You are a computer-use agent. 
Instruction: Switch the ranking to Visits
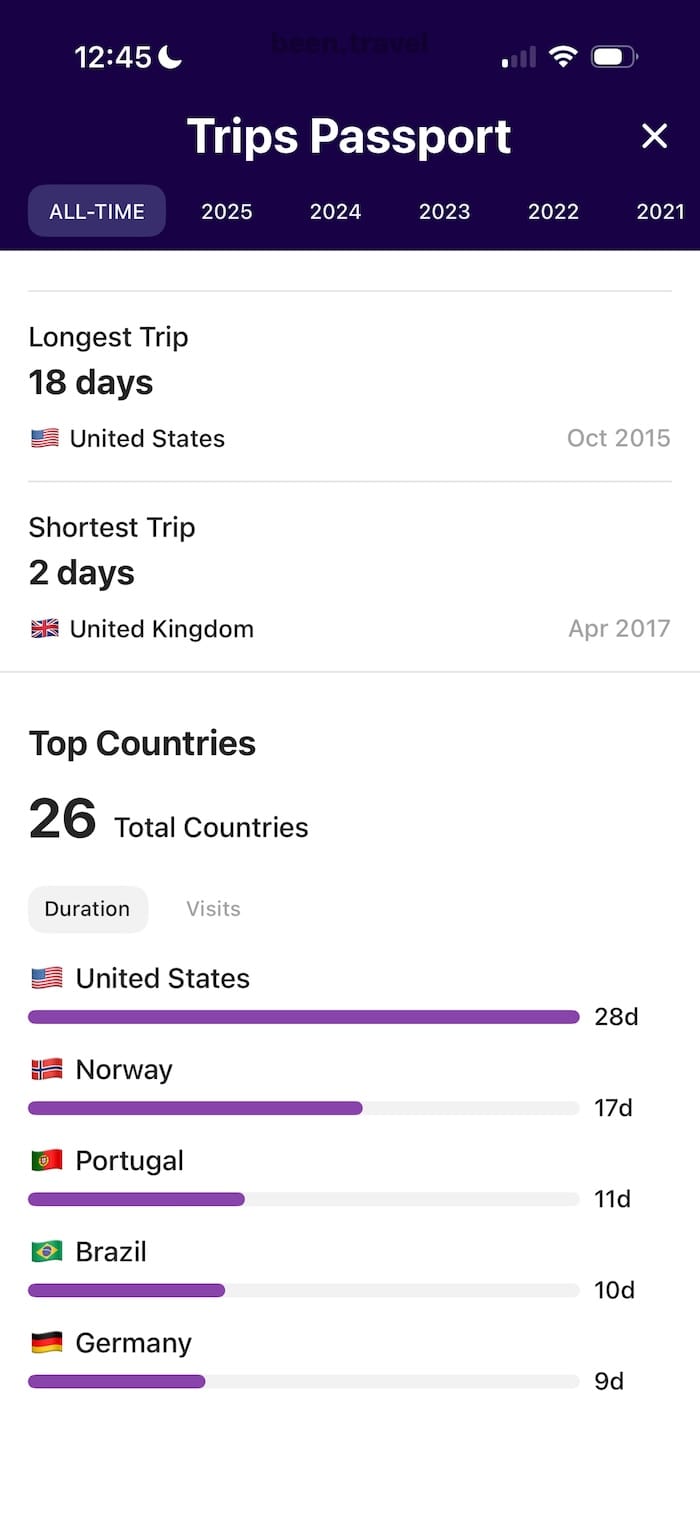(212, 909)
